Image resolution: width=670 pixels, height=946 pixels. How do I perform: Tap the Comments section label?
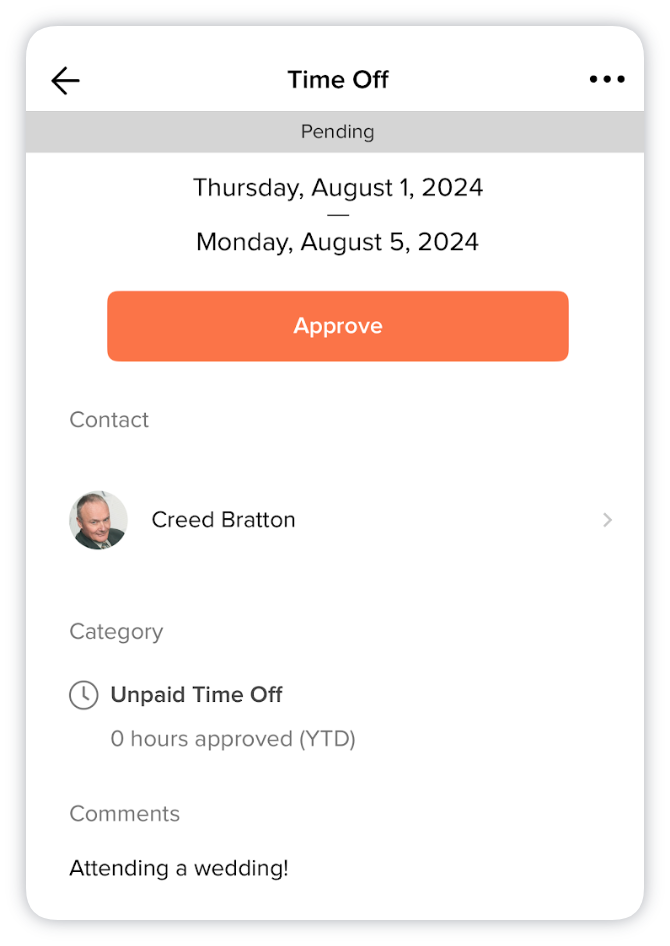point(124,814)
